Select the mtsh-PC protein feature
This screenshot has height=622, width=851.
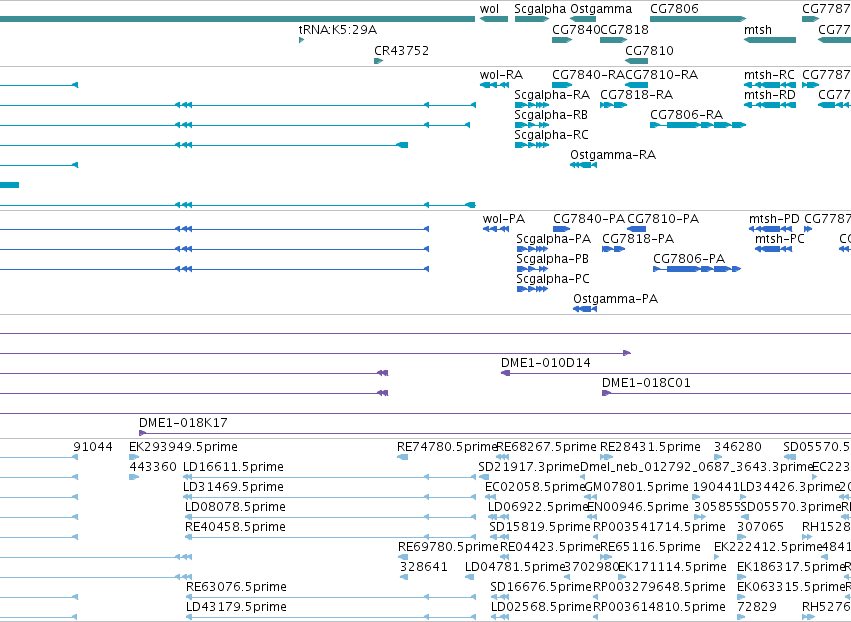click(773, 249)
